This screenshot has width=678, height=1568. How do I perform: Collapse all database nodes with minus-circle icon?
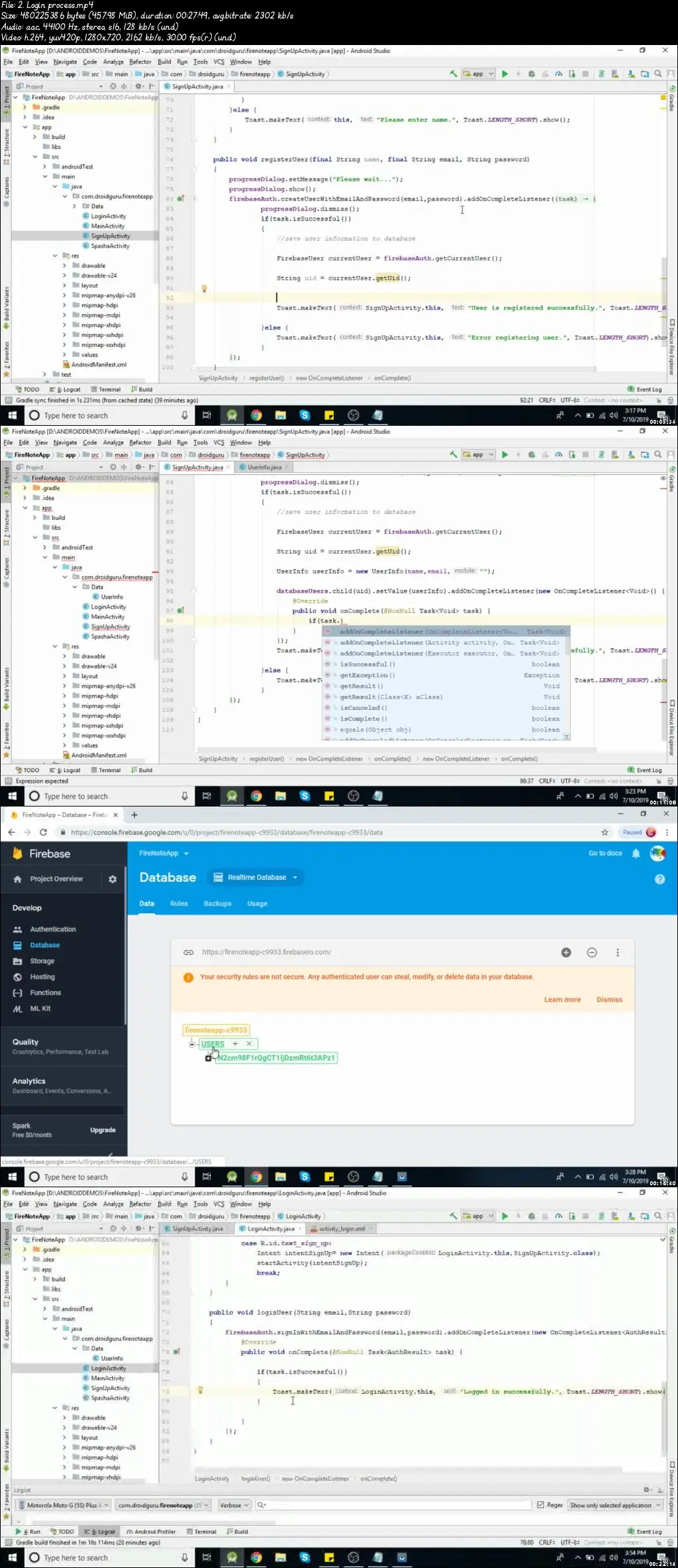pos(592,952)
